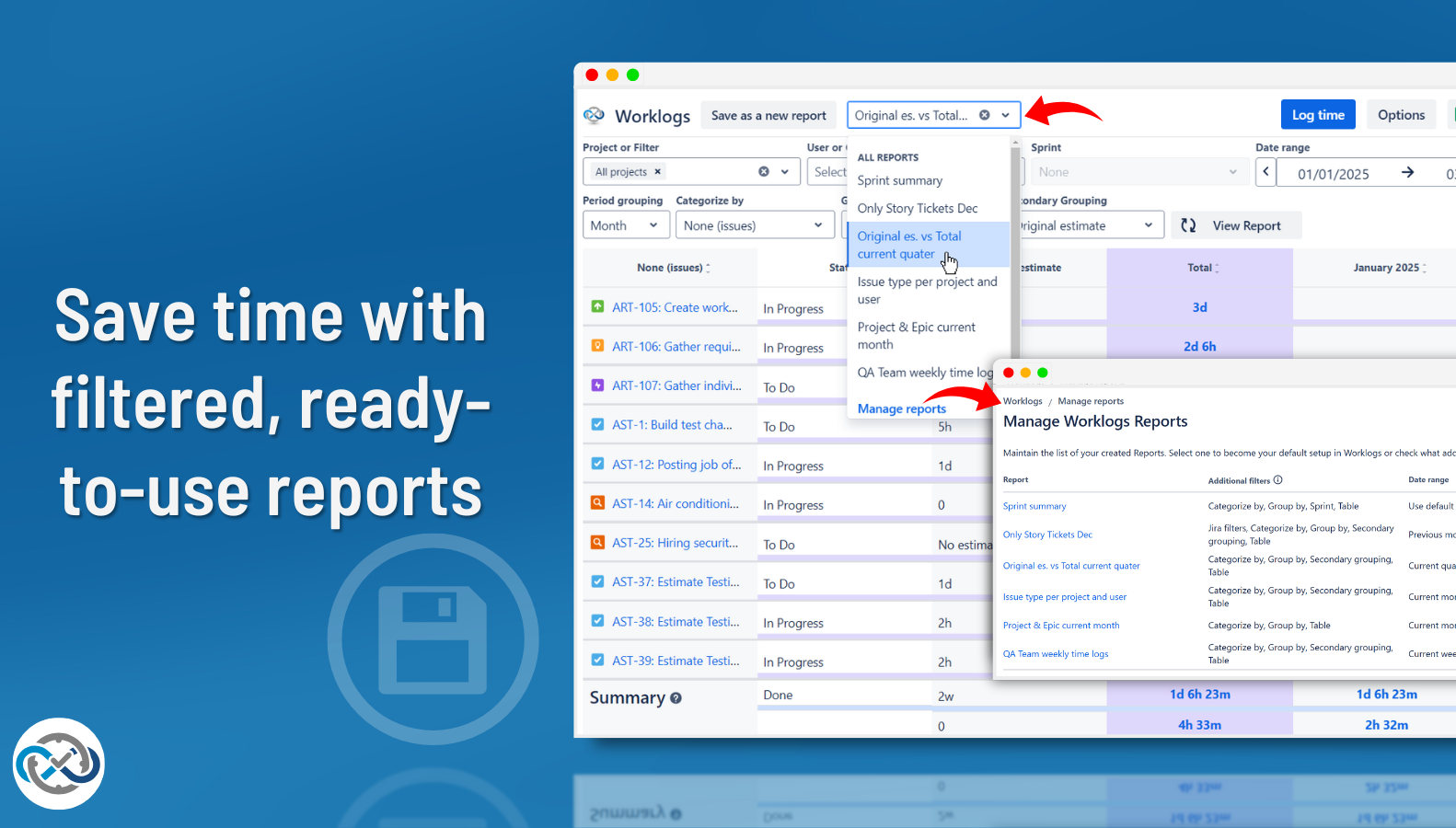
Task: Open Issue type per project and user report link
Action: (x=1065, y=597)
